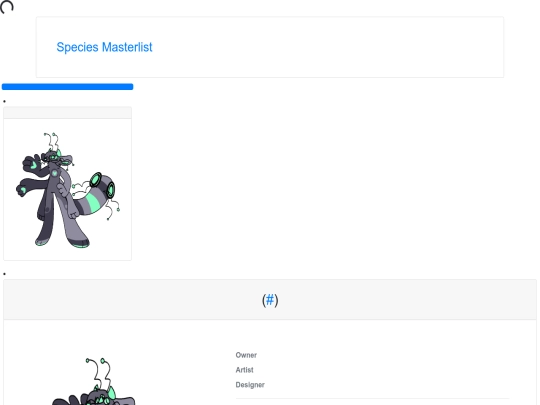The height and width of the screenshot is (405, 540).
Task: Click the green ring at the tail tip
Action: [96, 180]
